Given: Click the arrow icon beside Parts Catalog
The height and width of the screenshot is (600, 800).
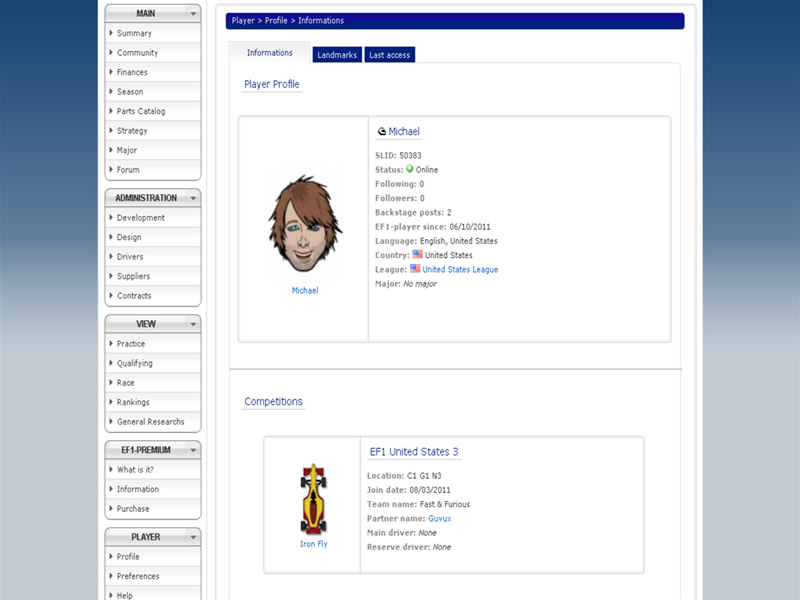Looking at the screenshot, I should pos(112,111).
